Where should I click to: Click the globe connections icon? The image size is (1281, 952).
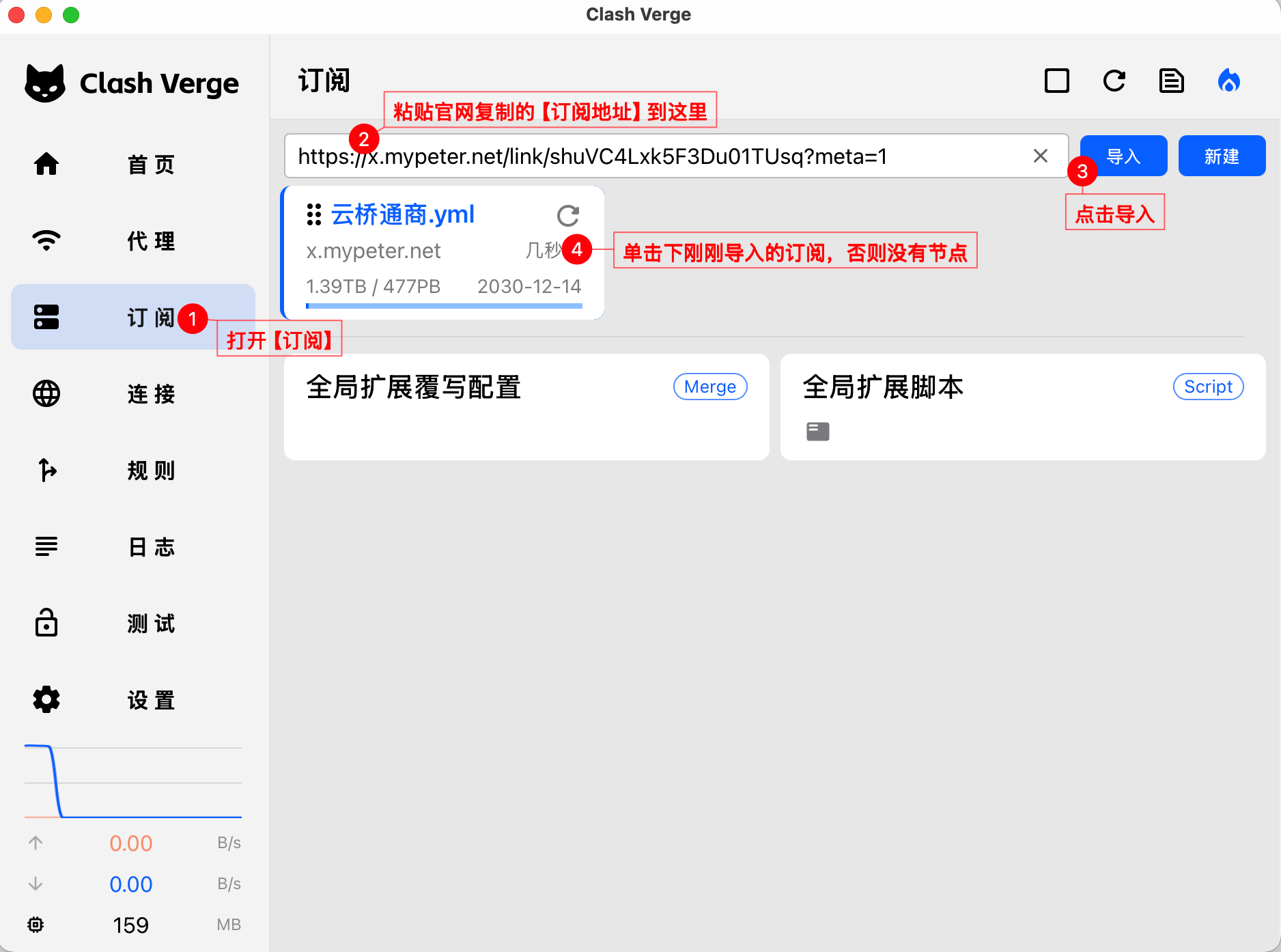click(46, 393)
